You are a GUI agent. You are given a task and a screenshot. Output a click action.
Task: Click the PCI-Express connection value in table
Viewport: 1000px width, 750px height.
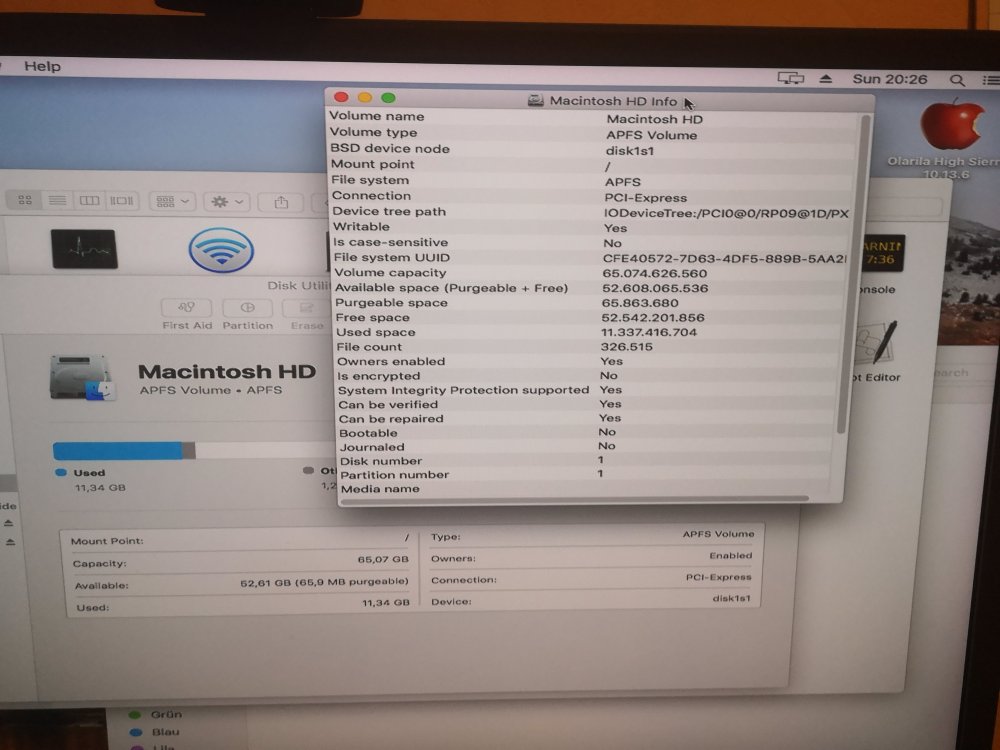tap(718, 577)
